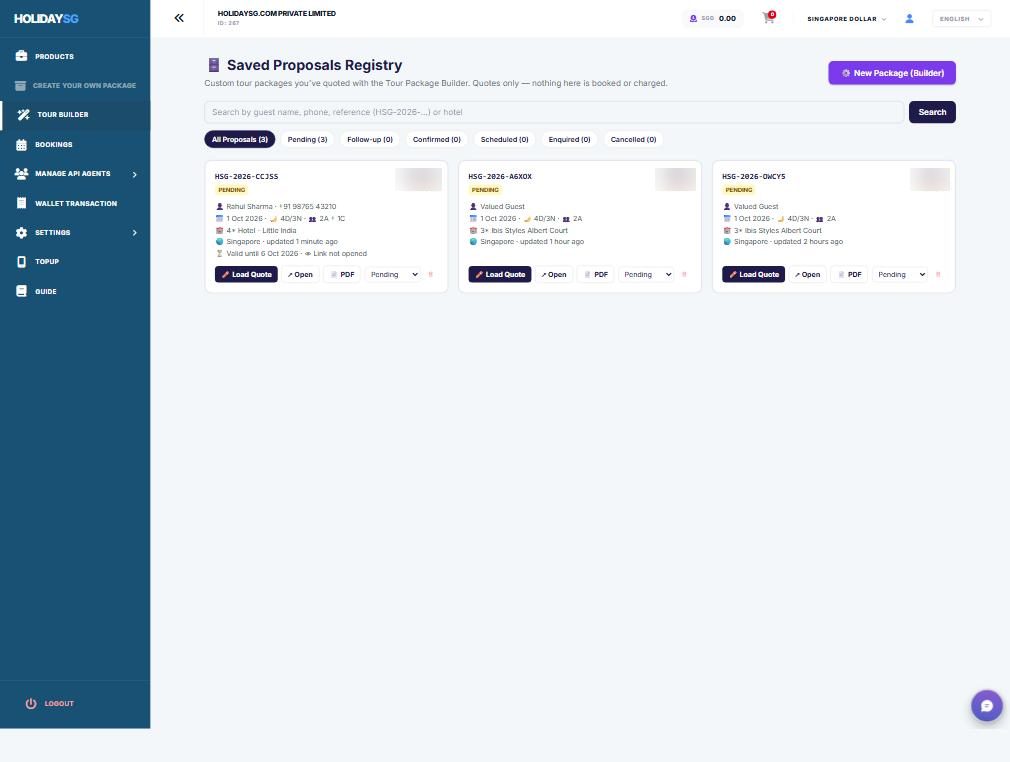Select Confirmed (0) filter
Image resolution: width=1010 pixels, height=762 pixels.
pyautogui.click(x=437, y=139)
